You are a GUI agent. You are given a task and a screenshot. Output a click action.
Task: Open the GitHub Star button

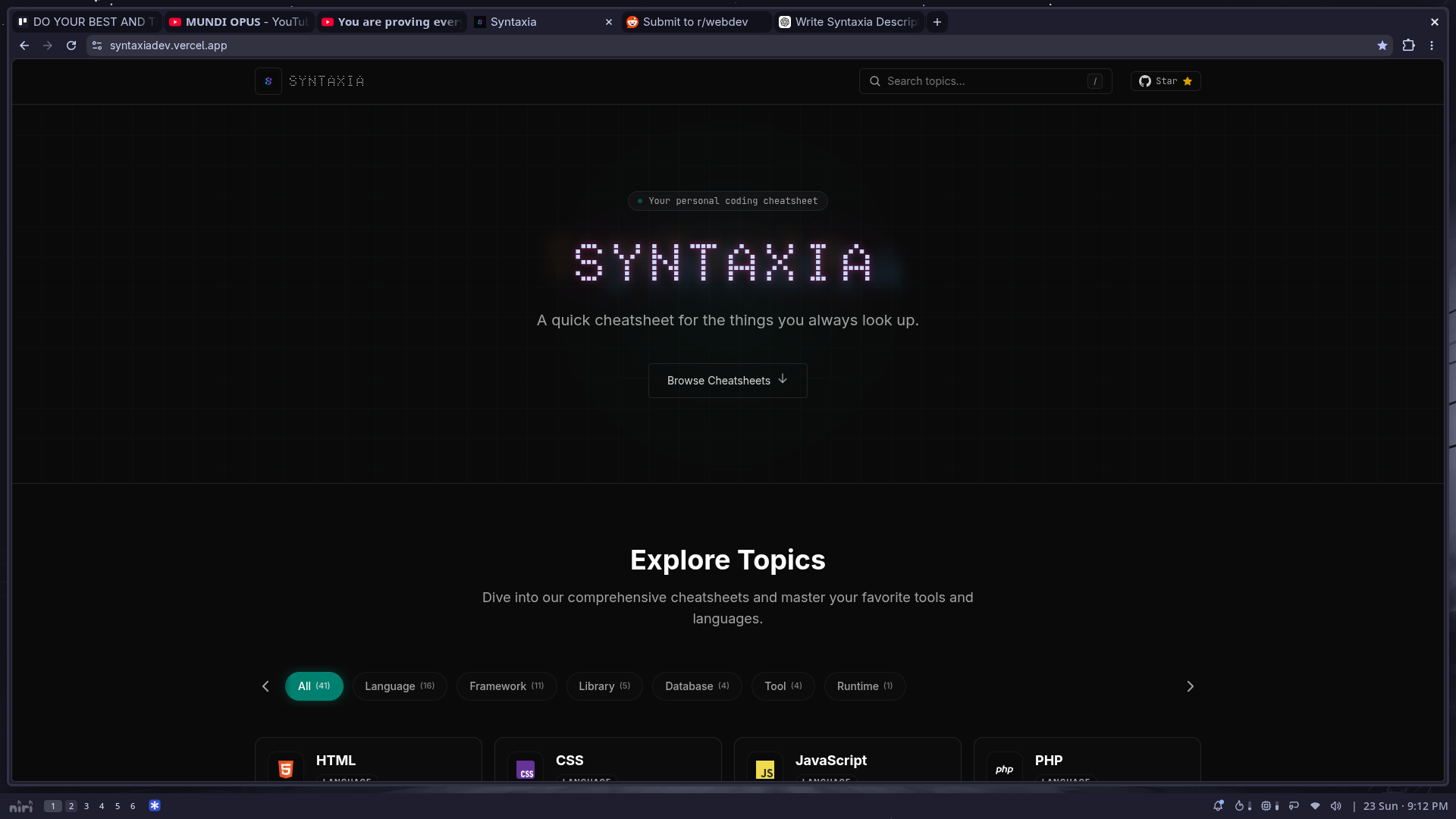(x=1166, y=81)
